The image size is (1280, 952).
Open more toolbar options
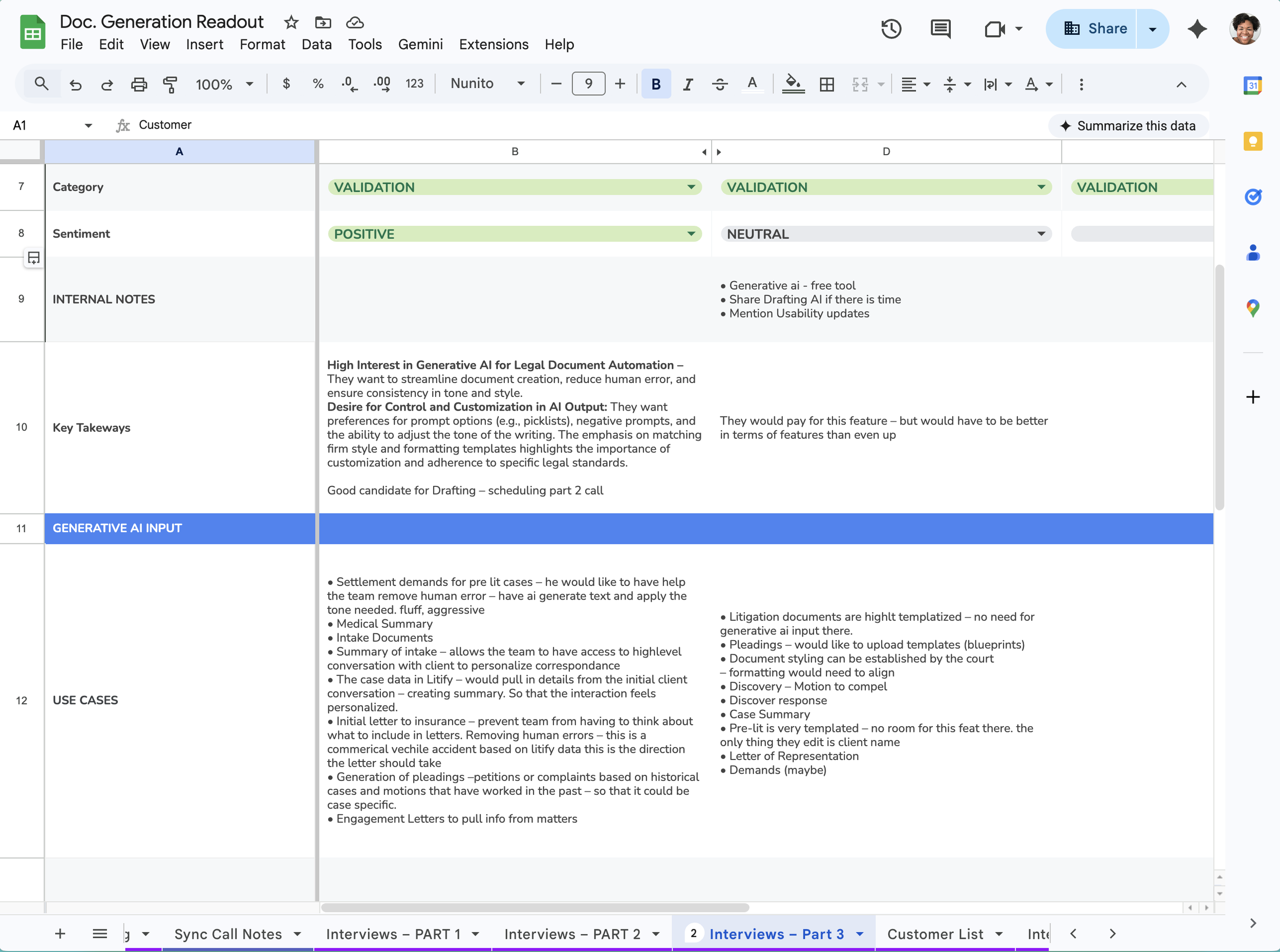tap(1081, 84)
